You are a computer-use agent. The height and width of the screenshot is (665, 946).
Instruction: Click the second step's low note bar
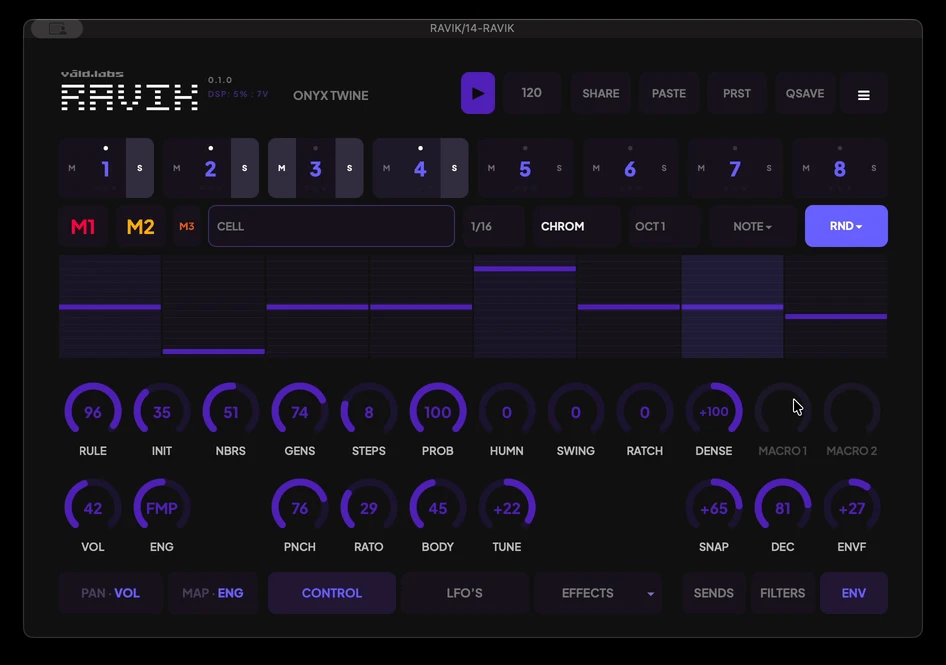tap(214, 351)
